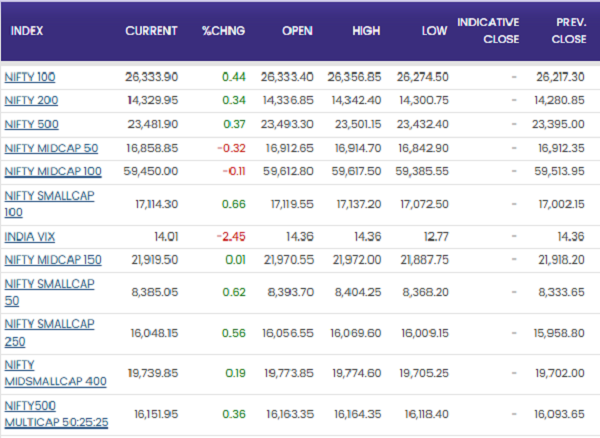Click the OPEN column header
This screenshot has width=600, height=438.
coord(297,31)
